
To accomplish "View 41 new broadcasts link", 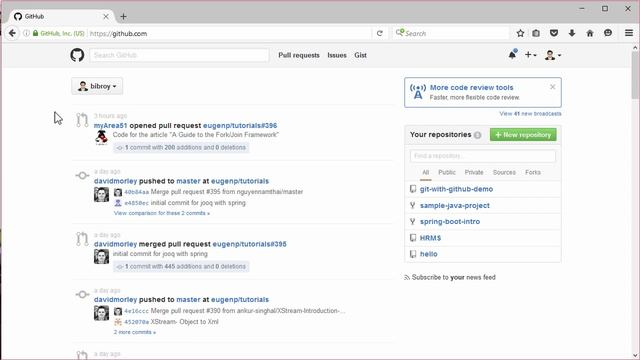I will (x=530, y=113).
